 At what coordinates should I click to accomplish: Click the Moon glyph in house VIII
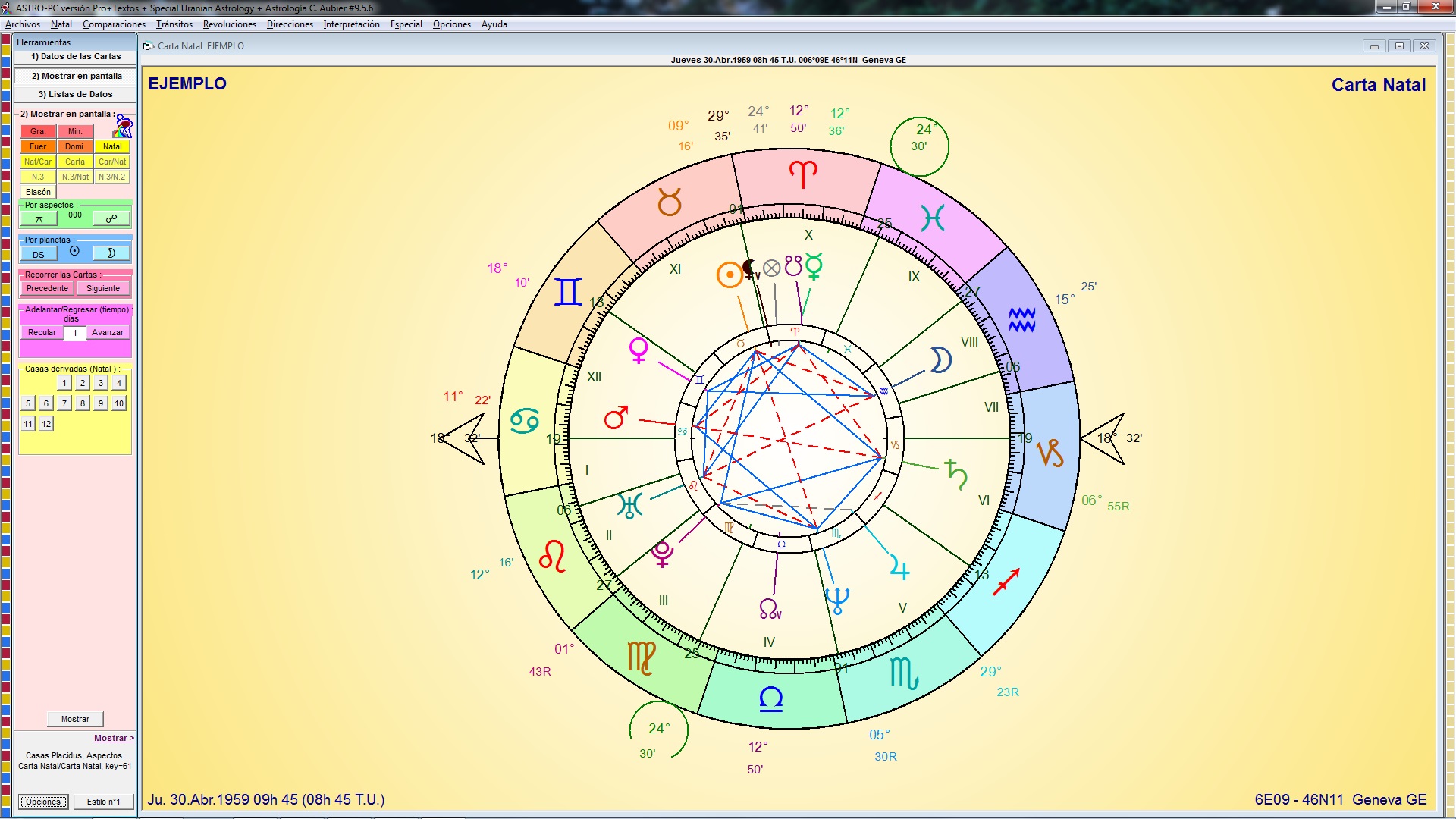pos(940,360)
